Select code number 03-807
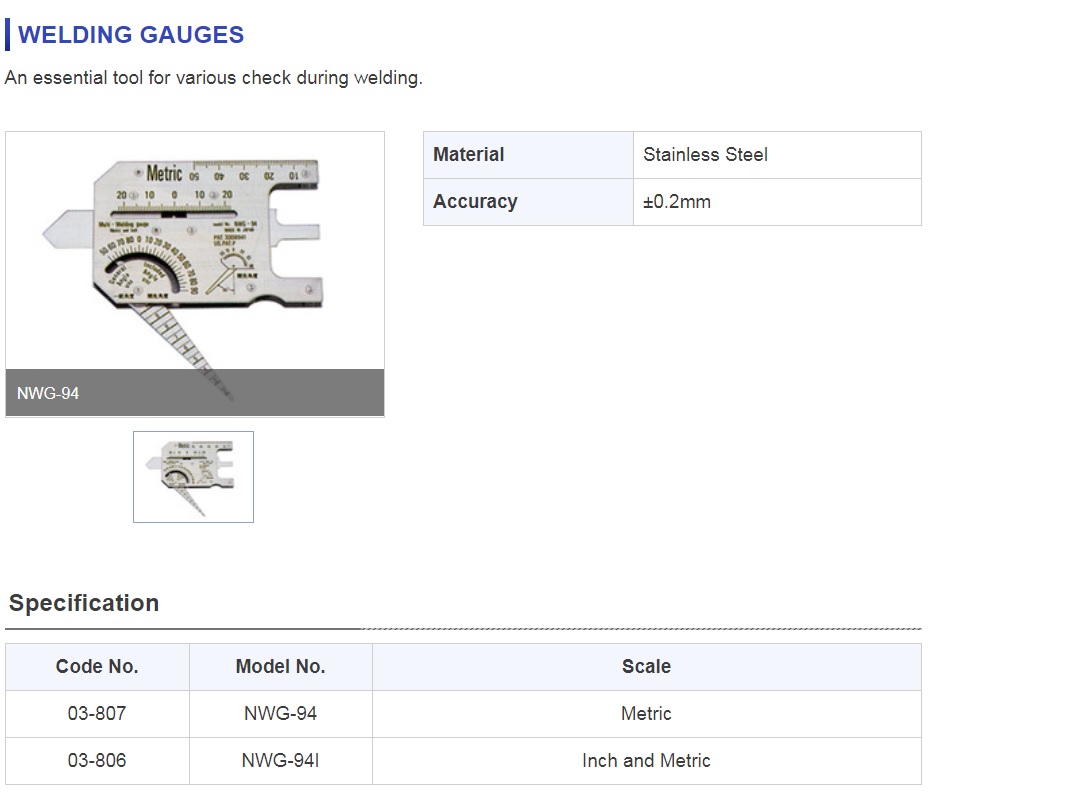The height and width of the screenshot is (799, 1079). pos(97,714)
